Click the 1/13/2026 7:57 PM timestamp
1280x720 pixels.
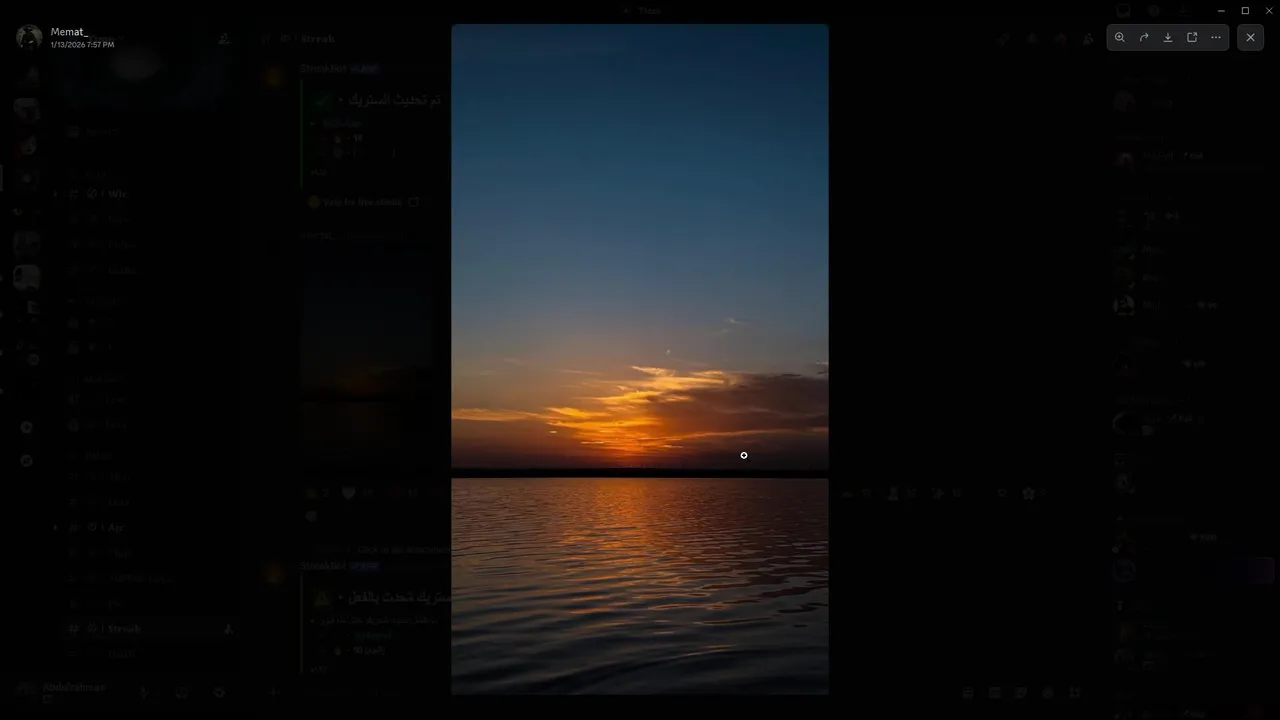pos(82,45)
